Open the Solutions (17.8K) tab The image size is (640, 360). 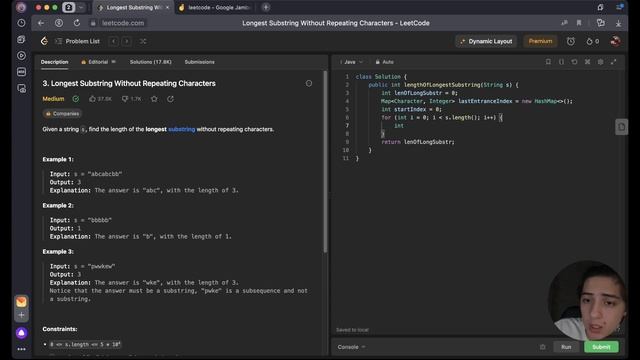[150, 62]
